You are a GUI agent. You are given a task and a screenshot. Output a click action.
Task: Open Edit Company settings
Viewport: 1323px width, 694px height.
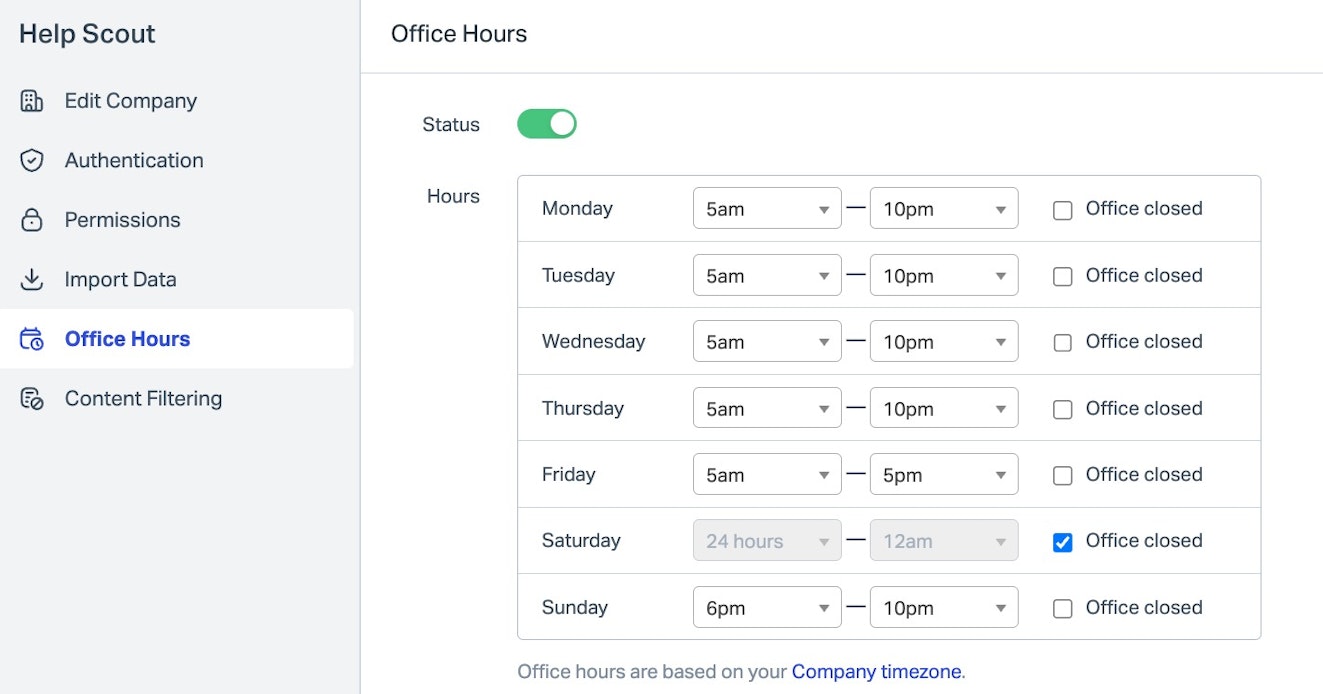point(131,101)
